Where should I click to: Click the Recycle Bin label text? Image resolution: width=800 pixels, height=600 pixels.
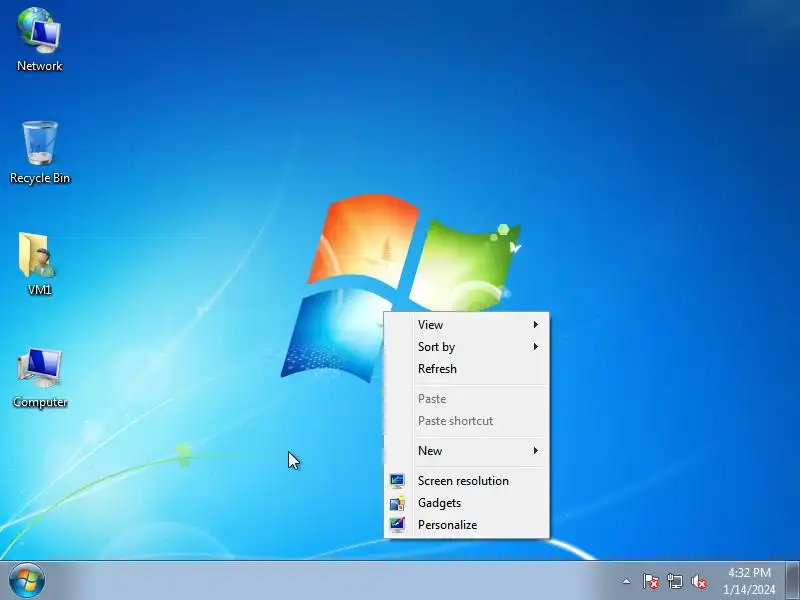(40, 178)
